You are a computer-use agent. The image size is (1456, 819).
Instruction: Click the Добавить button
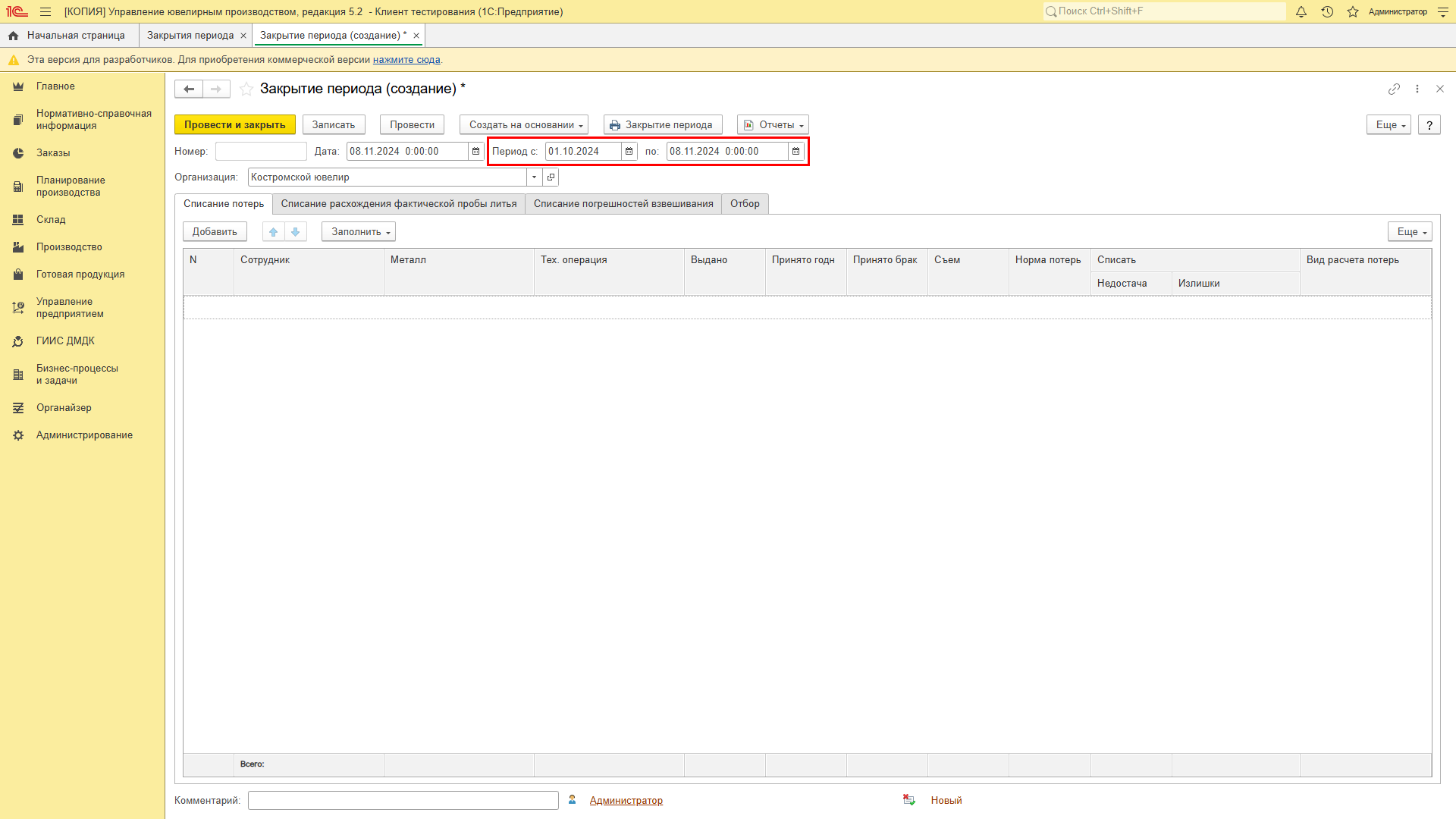215,232
